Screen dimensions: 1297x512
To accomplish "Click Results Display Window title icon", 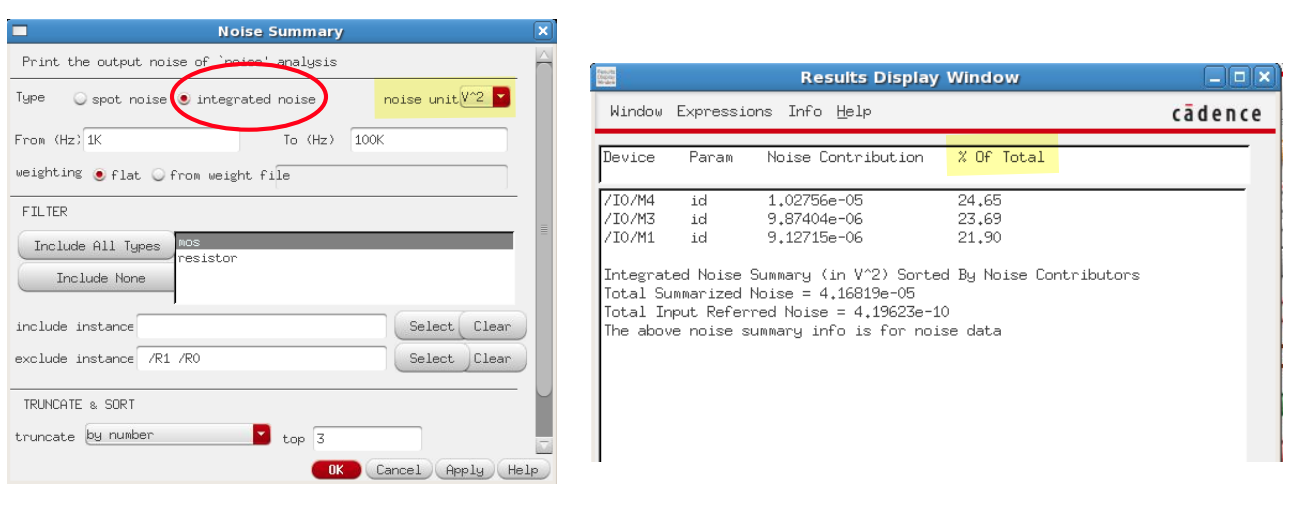I will tap(605, 77).
